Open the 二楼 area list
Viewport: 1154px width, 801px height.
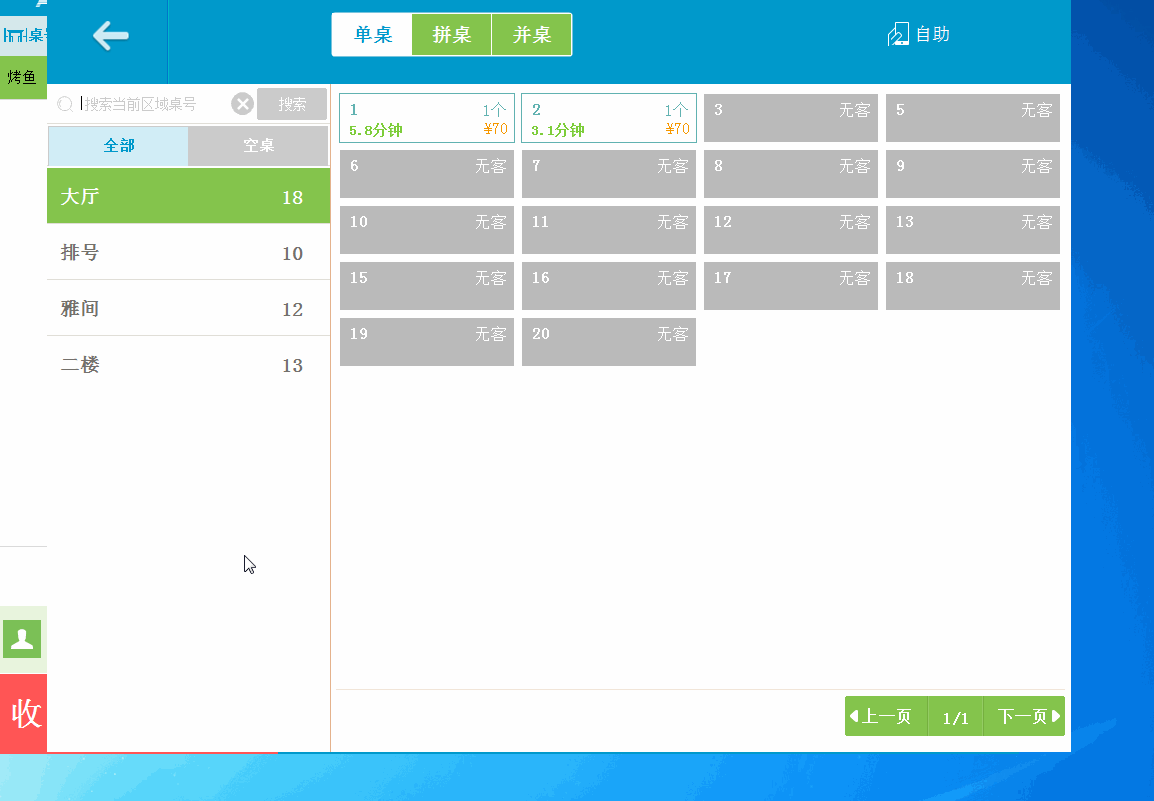click(x=188, y=365)
